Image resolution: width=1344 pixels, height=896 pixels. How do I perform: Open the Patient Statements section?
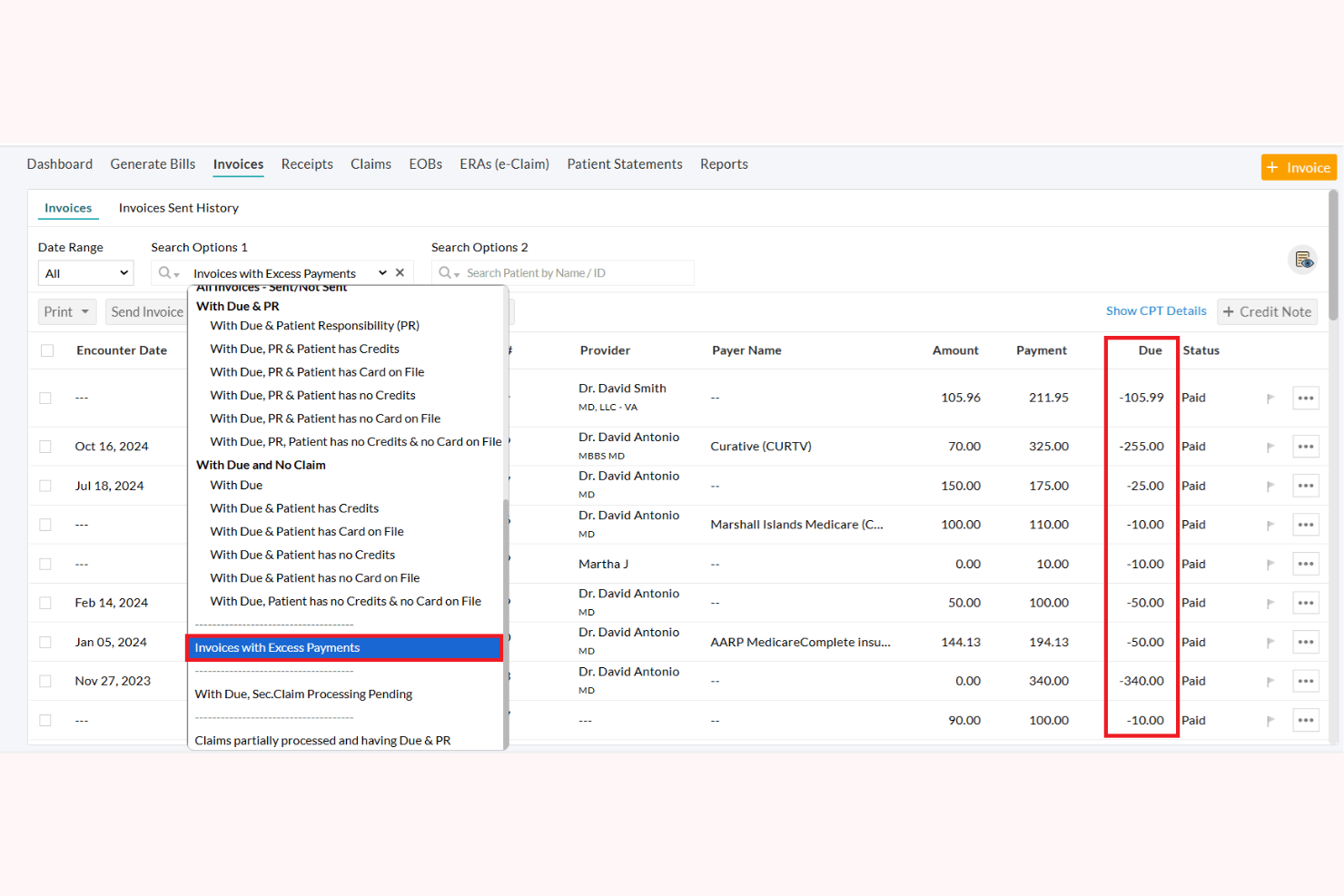click(x=625, y=164)
